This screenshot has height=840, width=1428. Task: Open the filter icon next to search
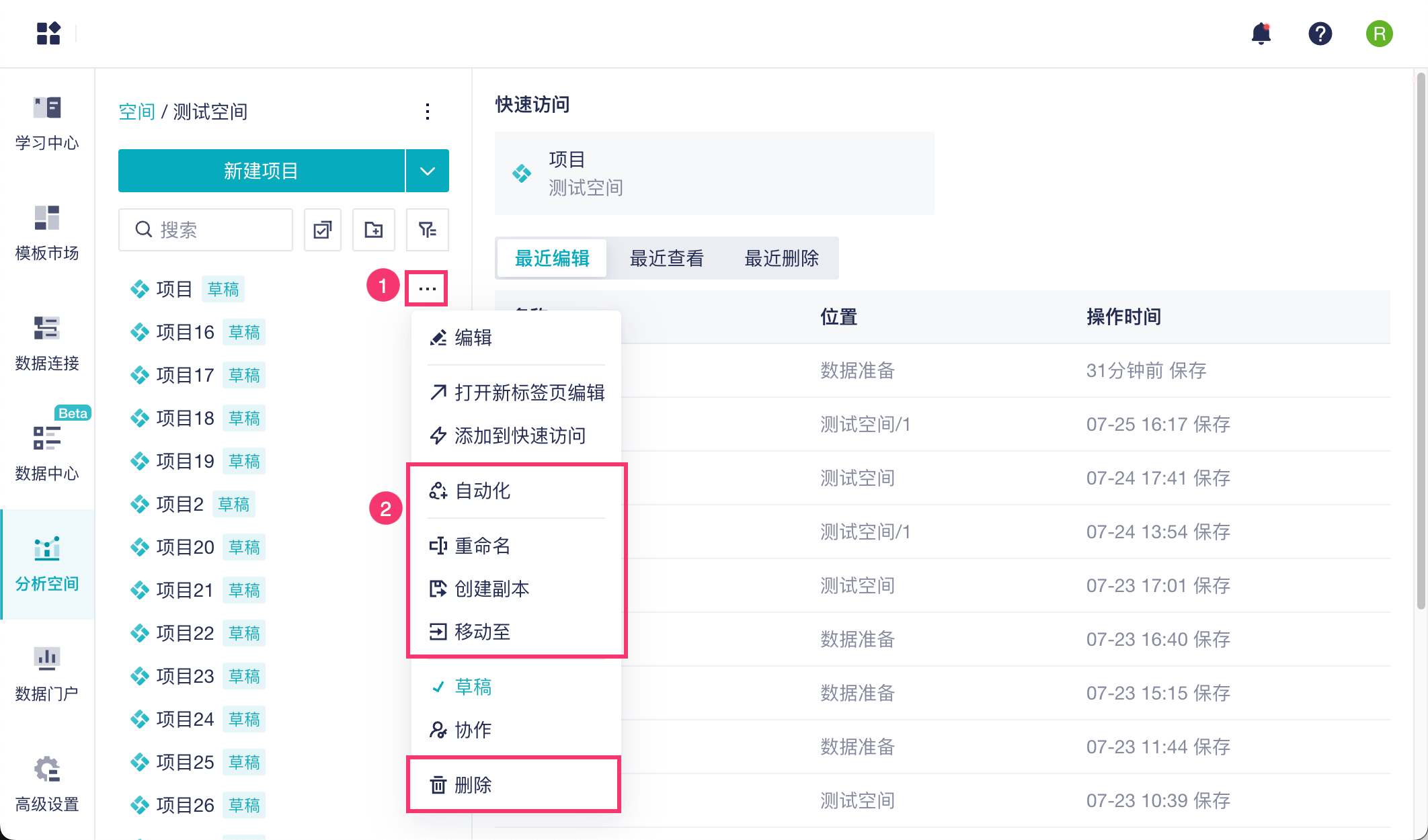pyautogui.click(x=428, y=230)
